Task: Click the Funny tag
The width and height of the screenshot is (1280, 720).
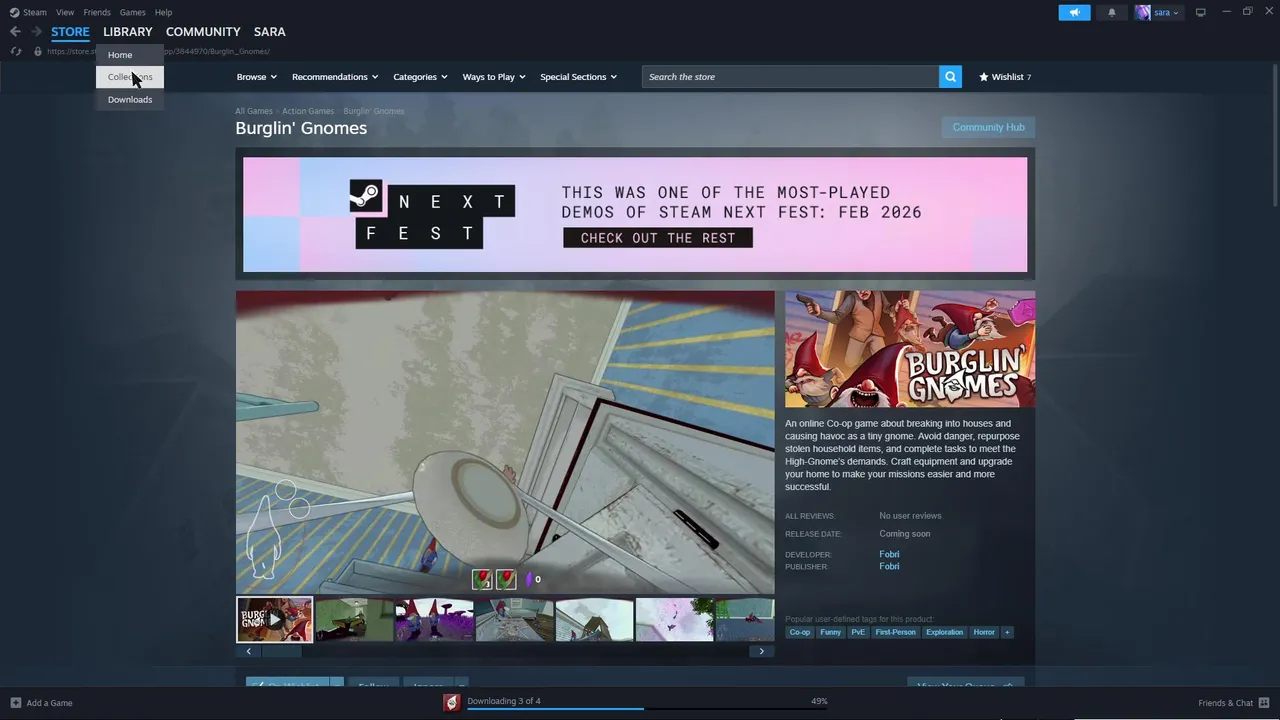Action: [831, 632]
